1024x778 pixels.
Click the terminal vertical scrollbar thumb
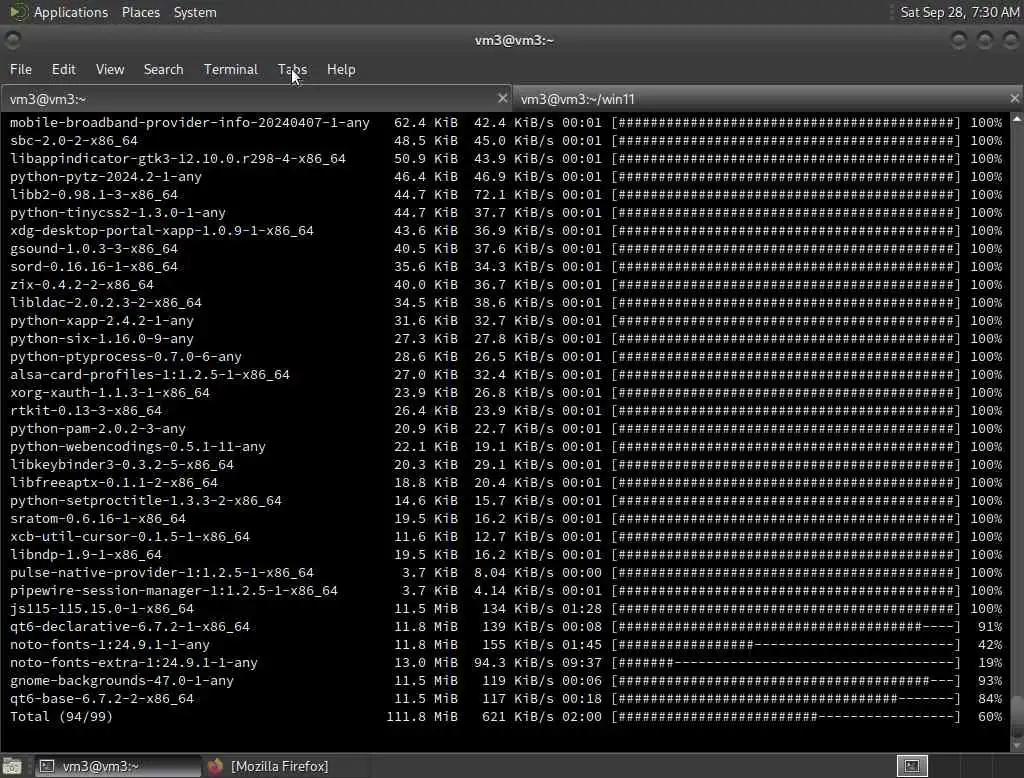coord(1017,715)
